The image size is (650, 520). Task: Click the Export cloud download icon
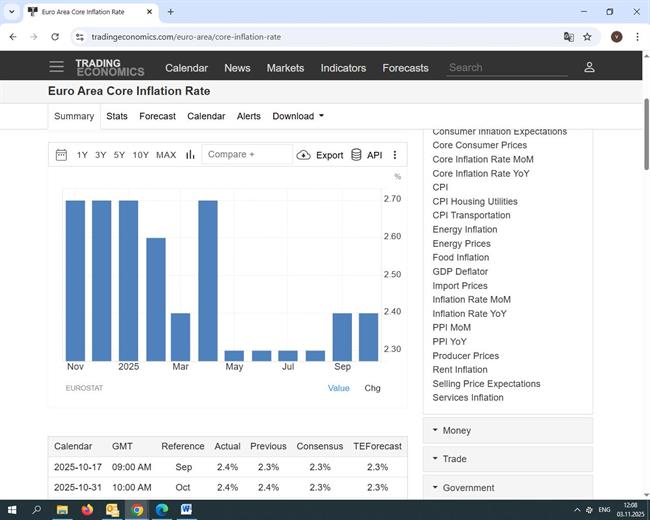[304, 155]
